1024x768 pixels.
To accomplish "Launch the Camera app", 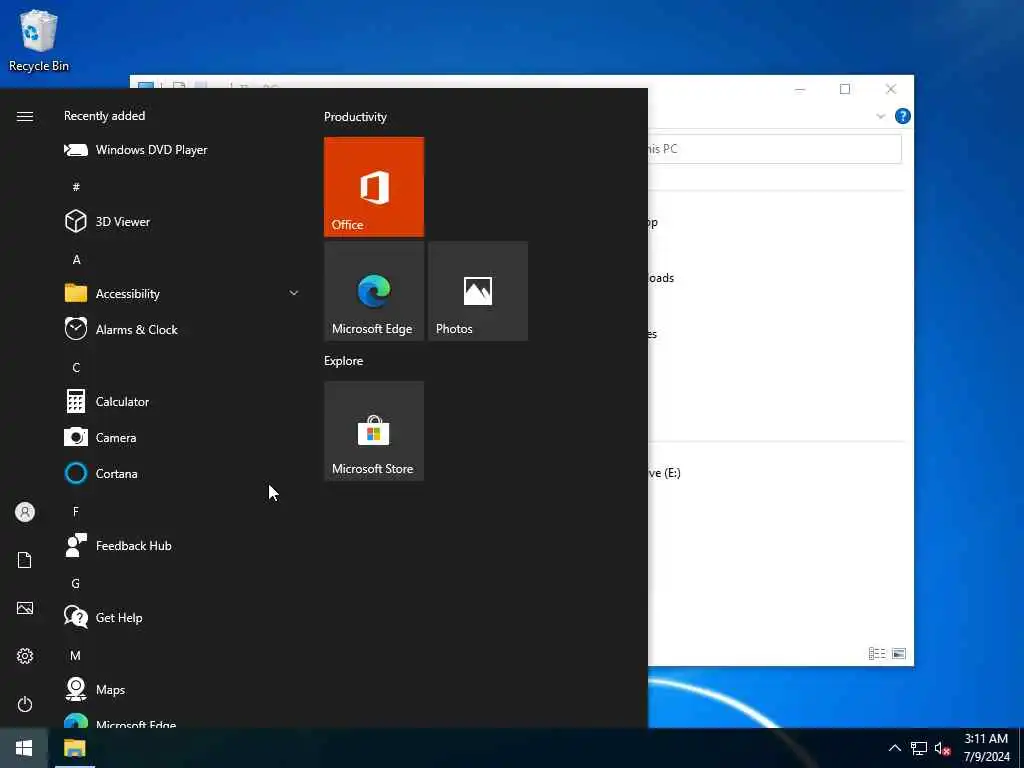I will pos(182,438).
